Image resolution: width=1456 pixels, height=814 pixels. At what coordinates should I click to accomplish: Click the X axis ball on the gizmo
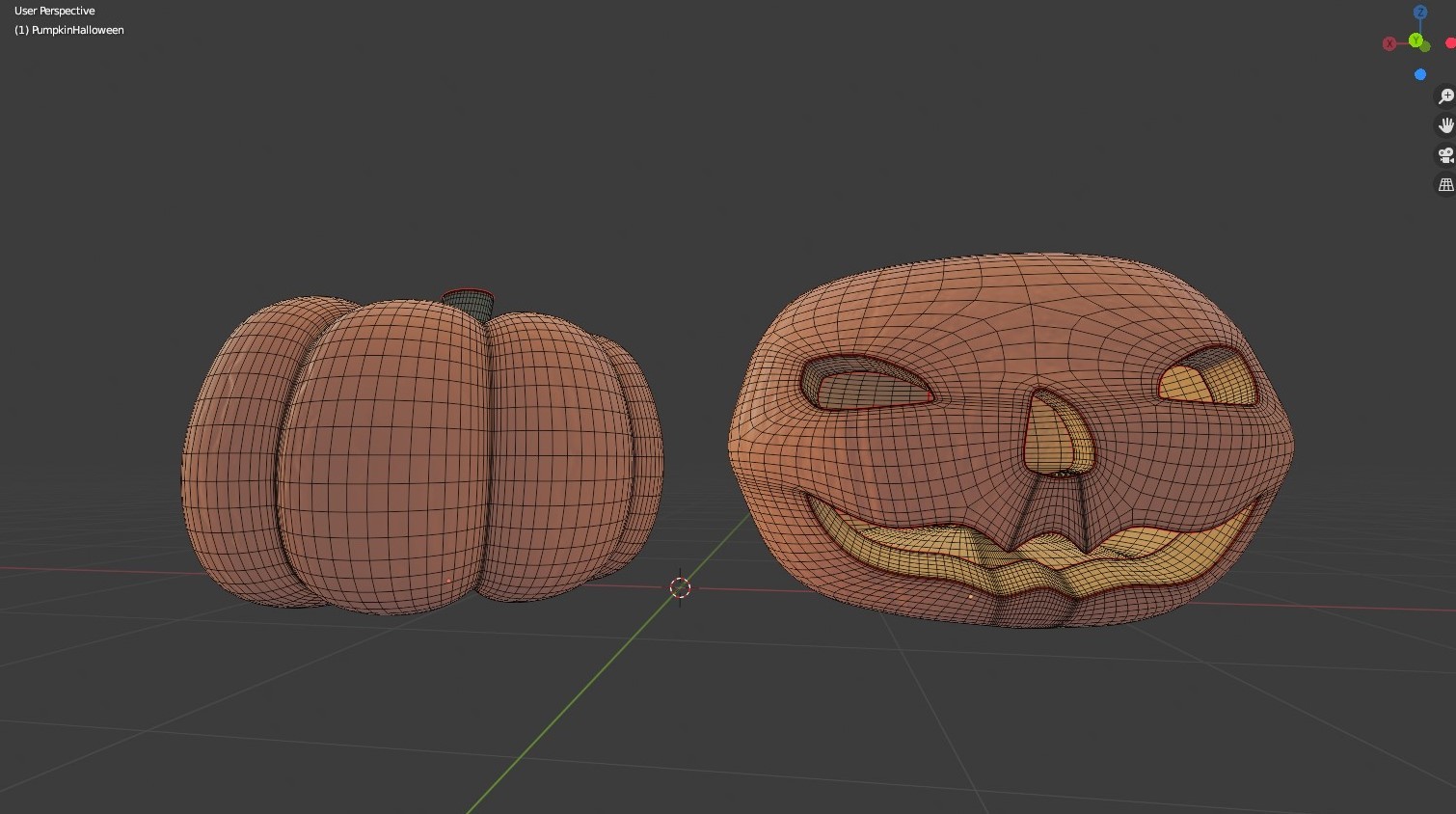(1389, 43)
